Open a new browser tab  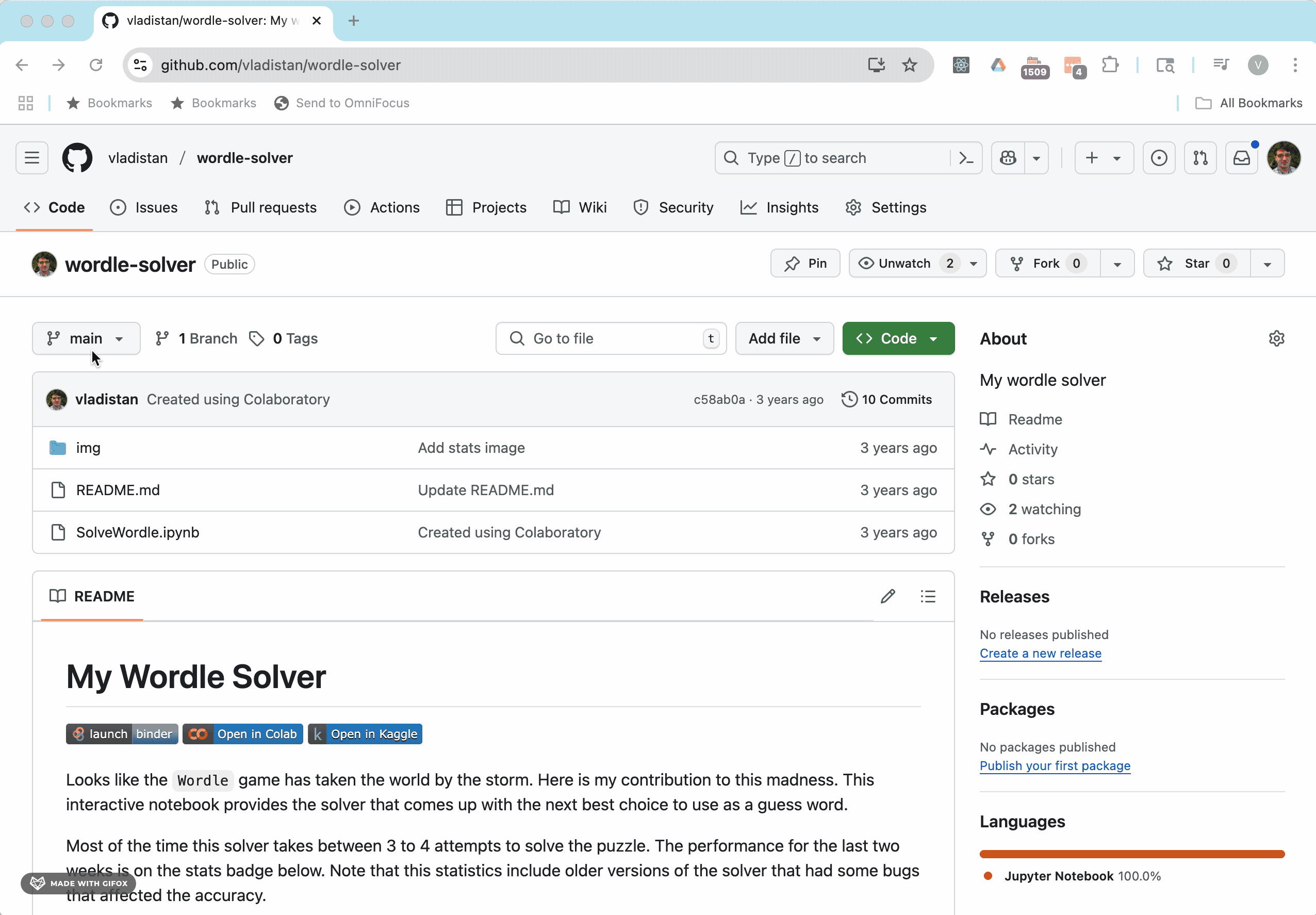[x=354, y=21]
